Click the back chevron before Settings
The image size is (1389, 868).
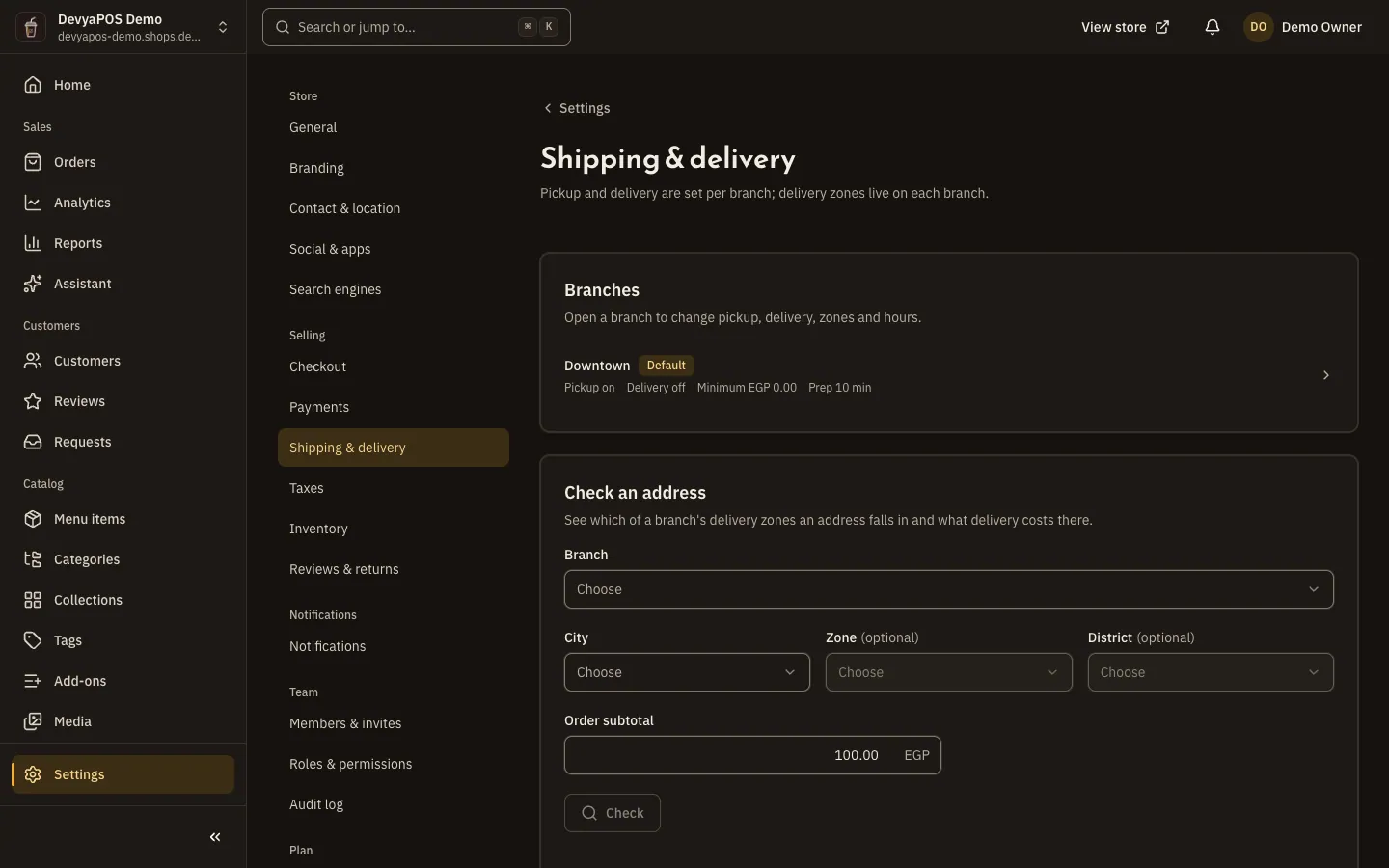(x=548, y=108)
